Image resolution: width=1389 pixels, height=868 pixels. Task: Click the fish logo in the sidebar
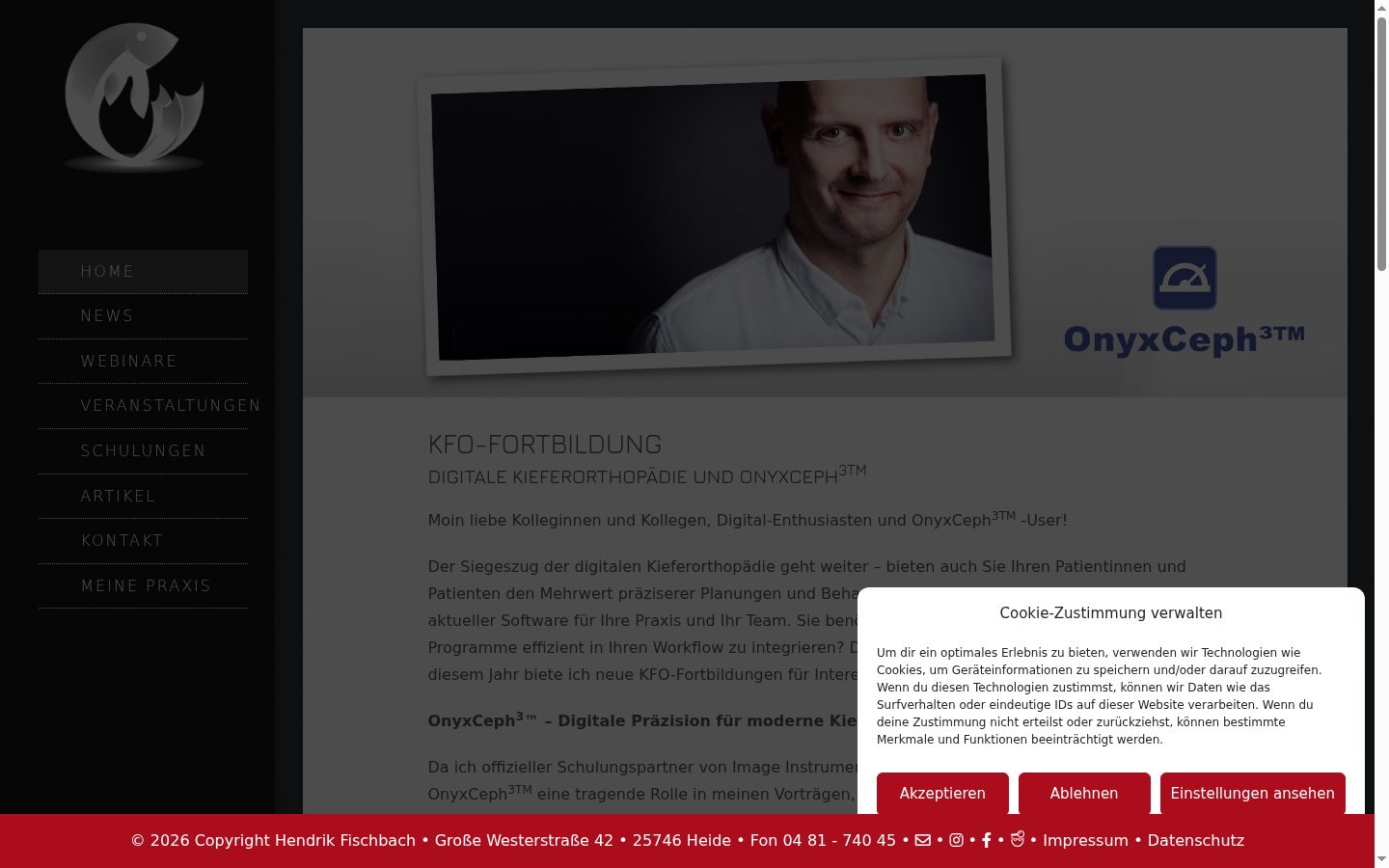(x=135, y=96)
